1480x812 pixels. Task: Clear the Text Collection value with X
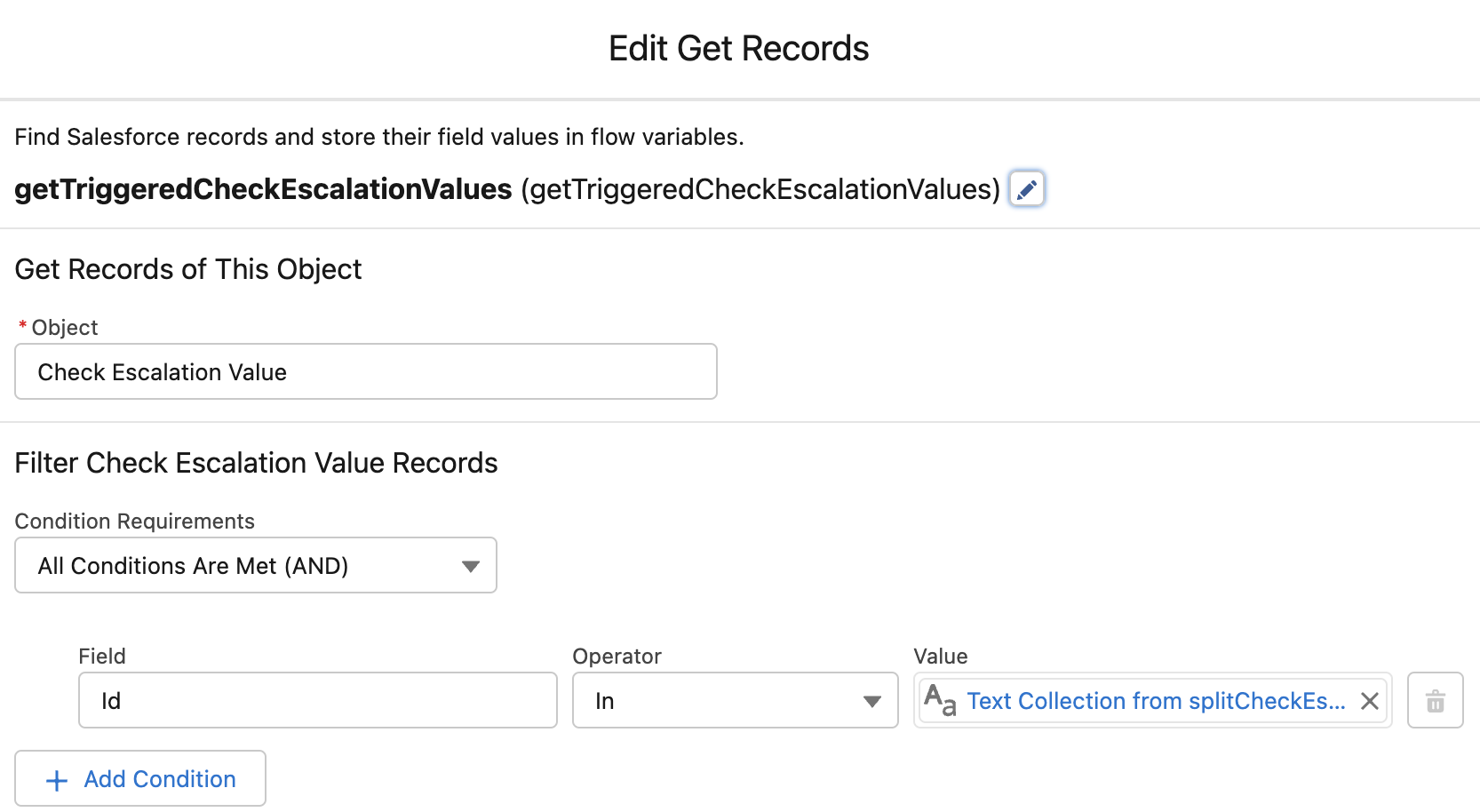click(x=1369, y=701)
